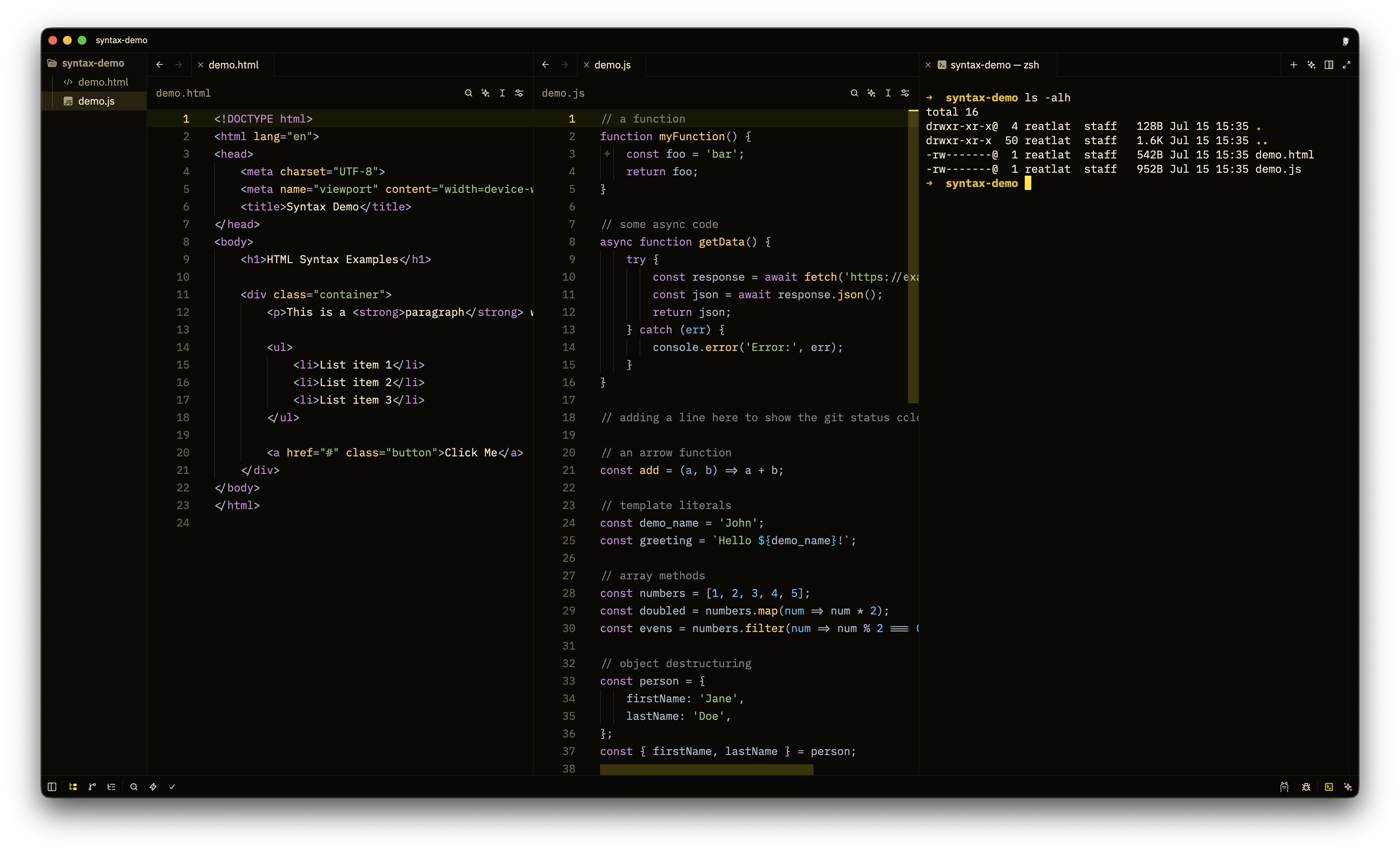This screenshot has height=852, width=1400.
Task: Open selections menu in demo.js toolbar
Action: [888, 93]
